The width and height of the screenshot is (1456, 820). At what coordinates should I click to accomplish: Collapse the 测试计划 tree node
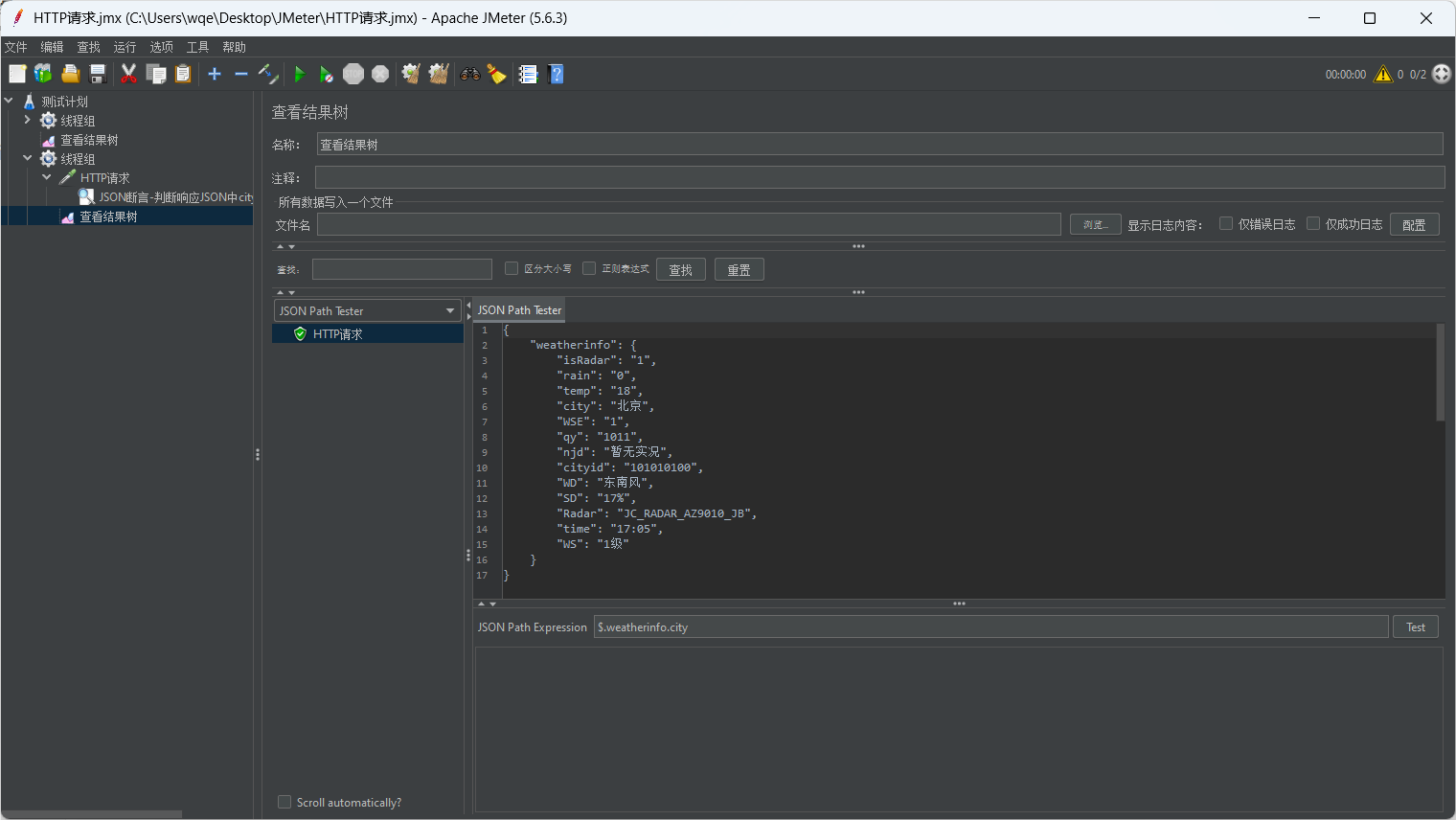9,101
